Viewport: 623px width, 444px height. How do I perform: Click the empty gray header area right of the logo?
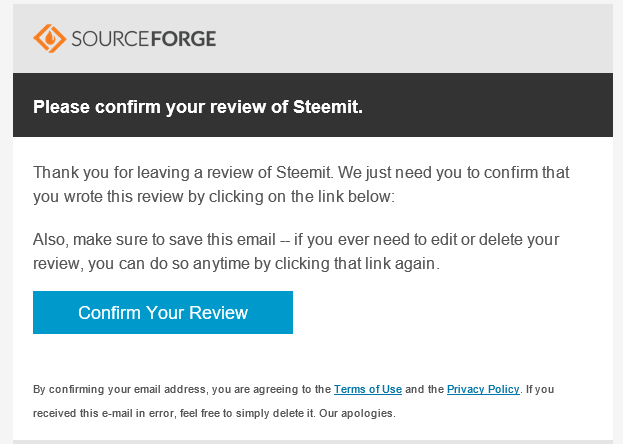tap(420, 40)
